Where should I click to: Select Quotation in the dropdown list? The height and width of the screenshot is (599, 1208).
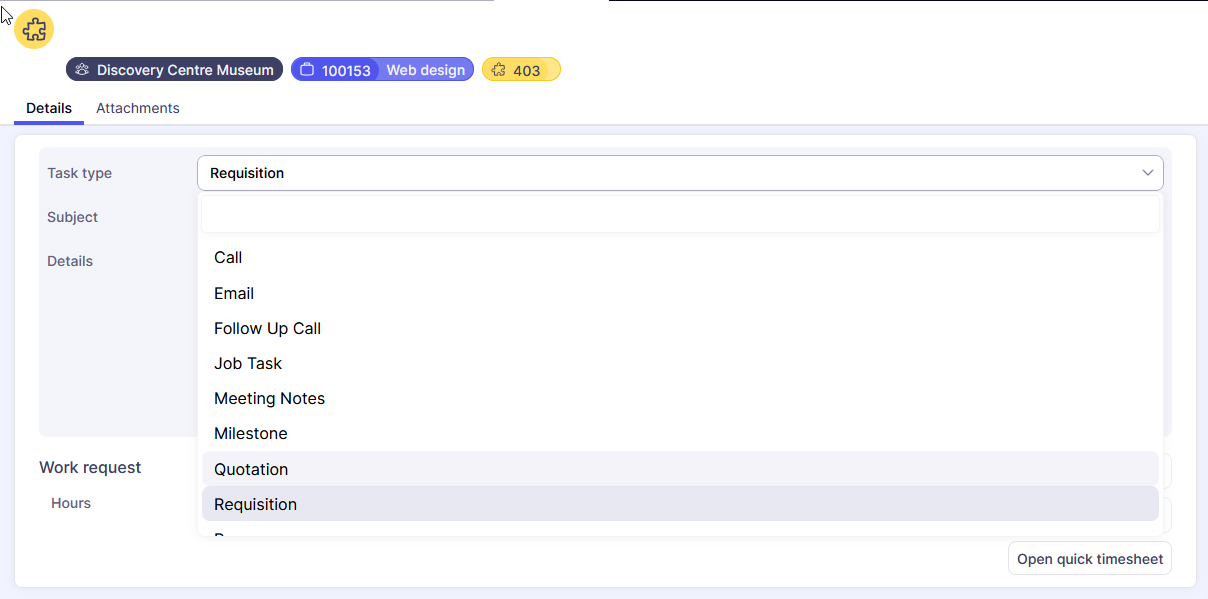251,469
